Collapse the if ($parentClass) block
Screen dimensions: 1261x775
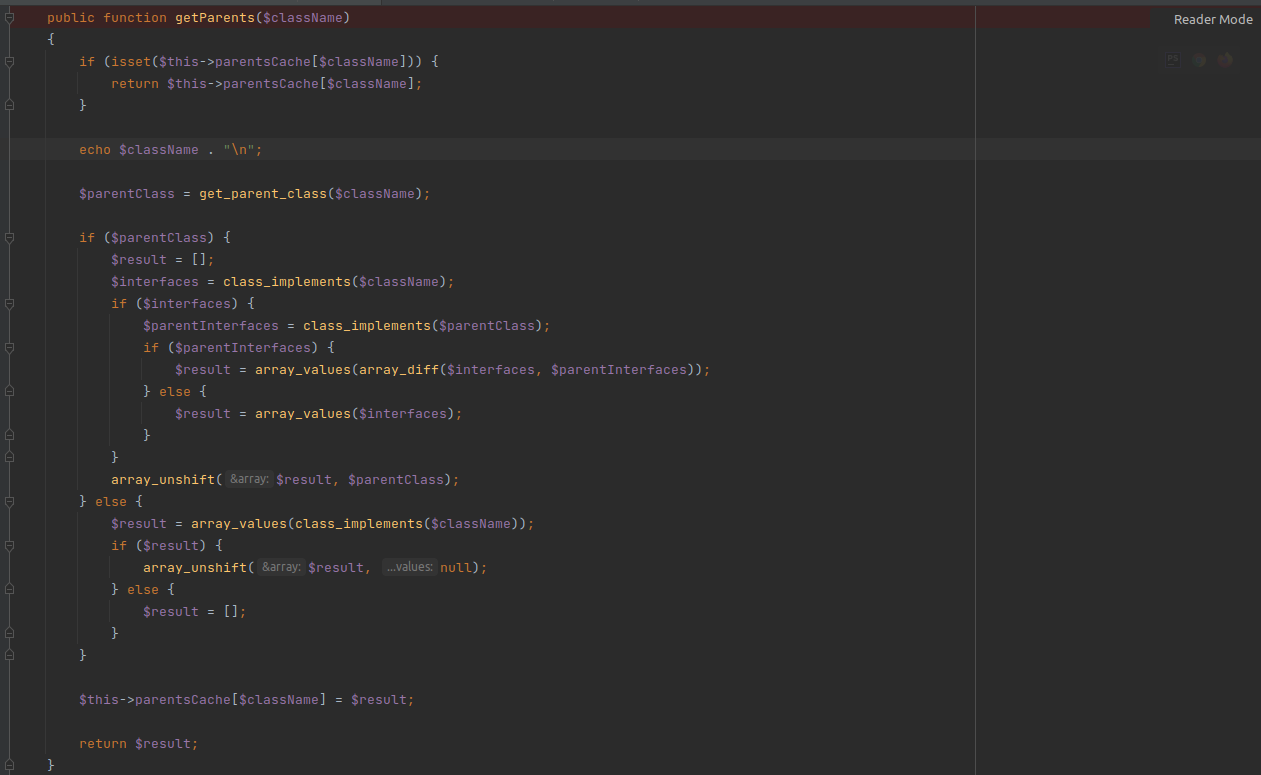point(9,238)
